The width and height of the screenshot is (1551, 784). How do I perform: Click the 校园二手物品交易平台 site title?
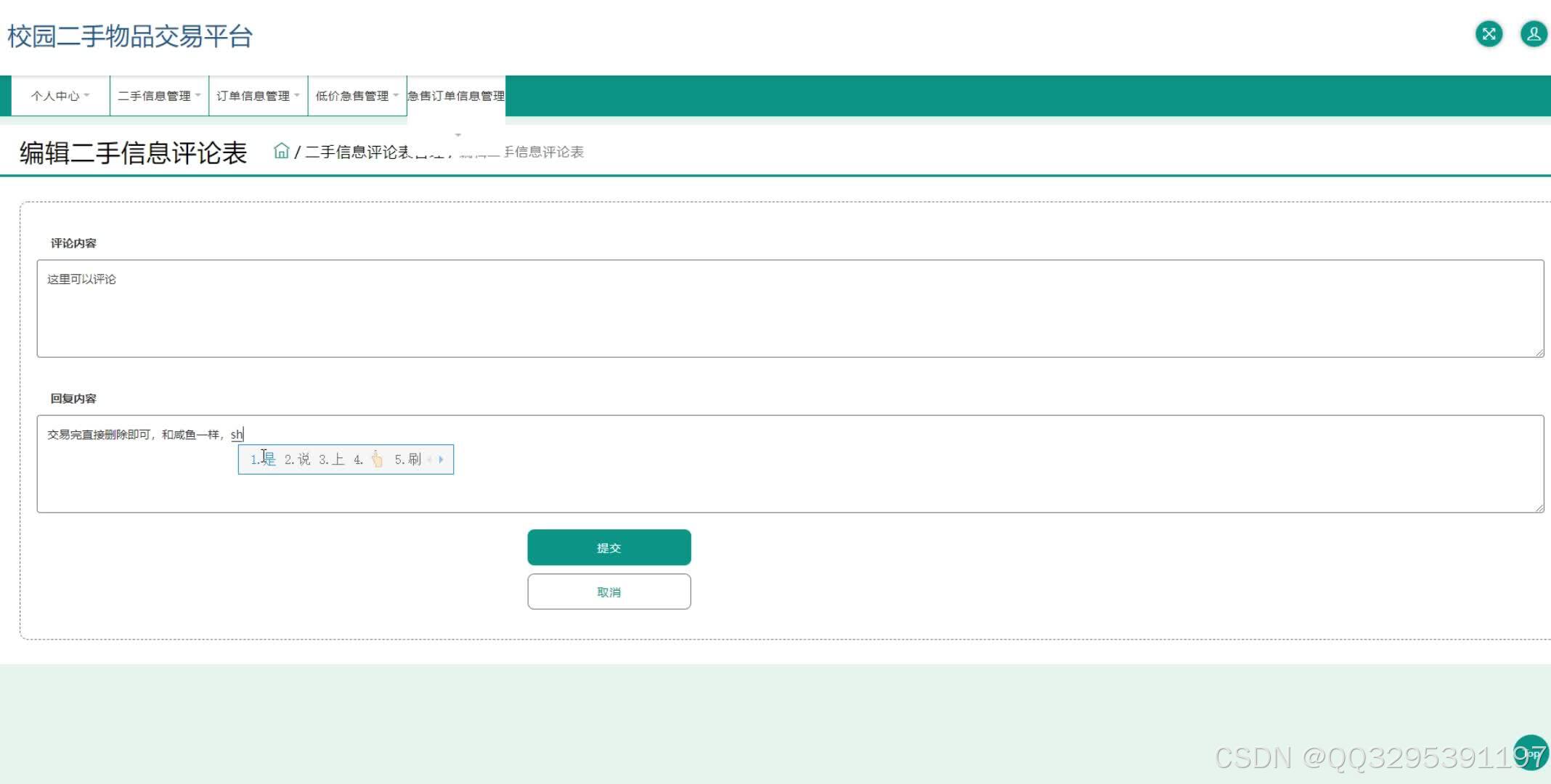[x=130, y=36]
